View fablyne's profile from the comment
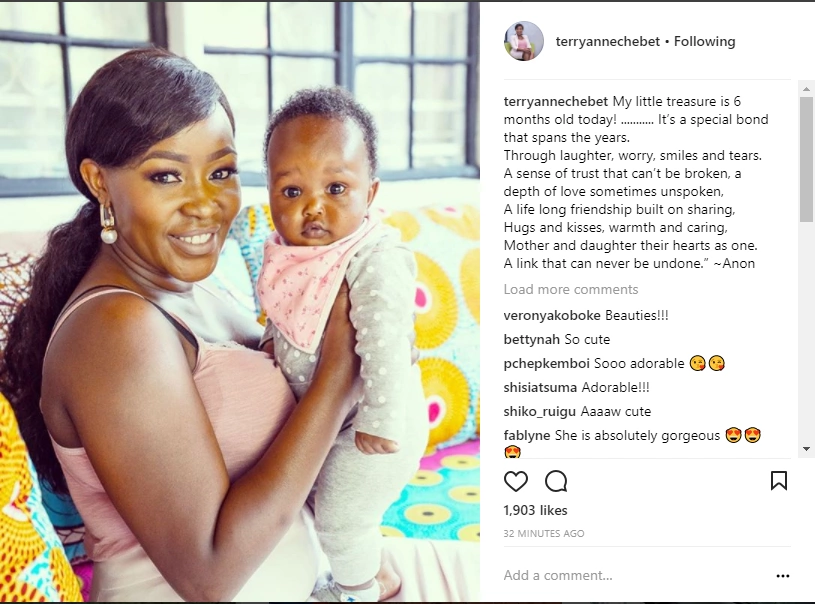 pyautogui.click(x=527, y=436)
